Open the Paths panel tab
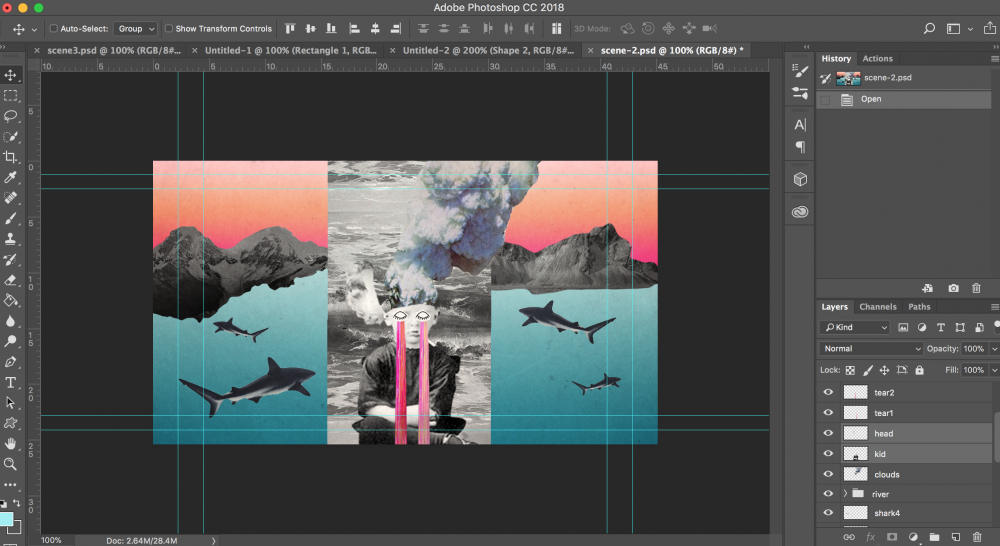 point(919,307)
